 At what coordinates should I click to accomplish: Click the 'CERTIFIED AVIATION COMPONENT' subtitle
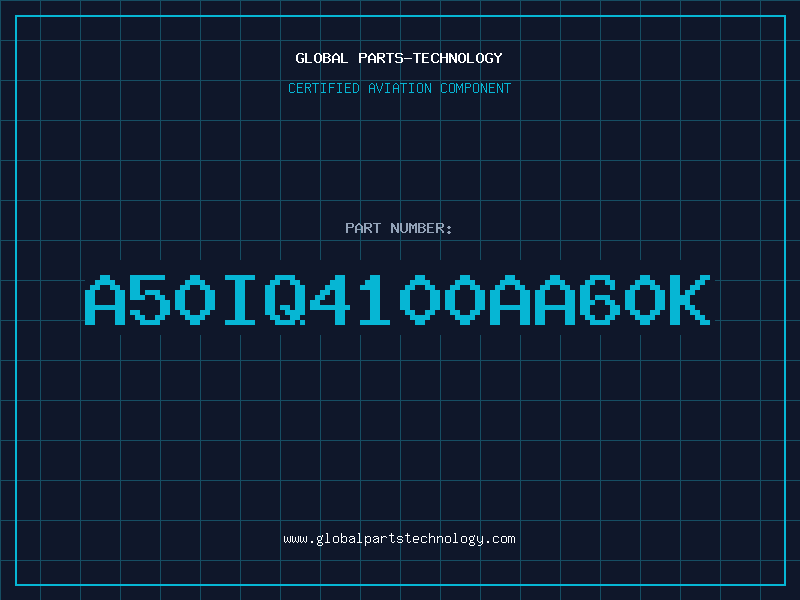(x=399, y=88)
